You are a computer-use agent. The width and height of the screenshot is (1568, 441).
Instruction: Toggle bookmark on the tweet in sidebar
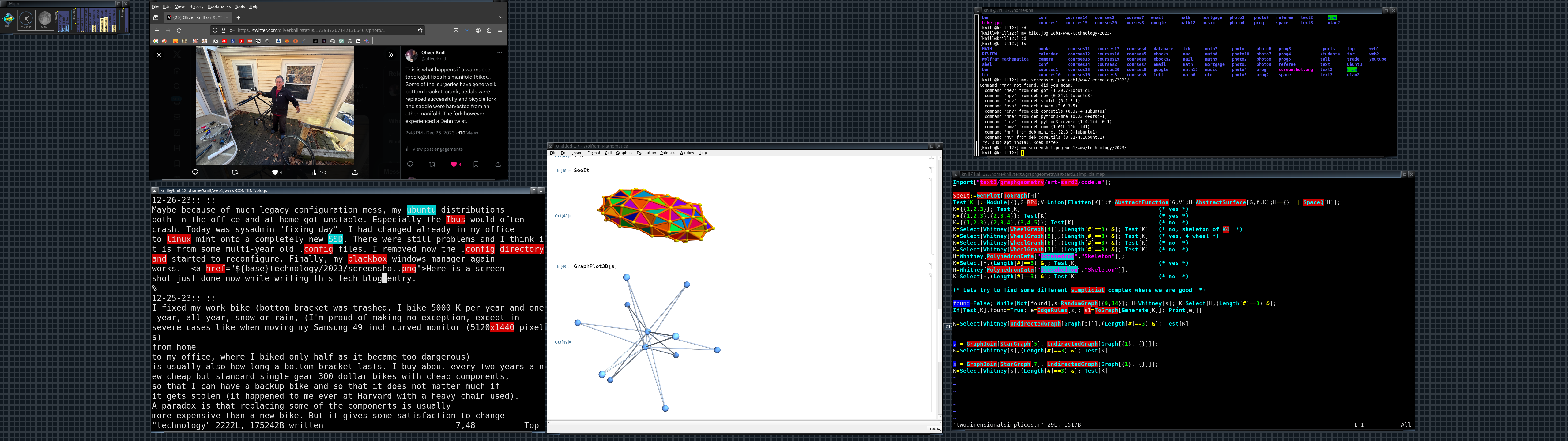(476, 164)
